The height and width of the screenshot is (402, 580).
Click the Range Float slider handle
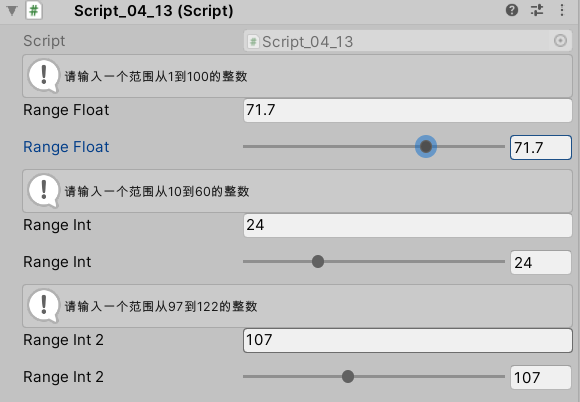coord(426,147)
